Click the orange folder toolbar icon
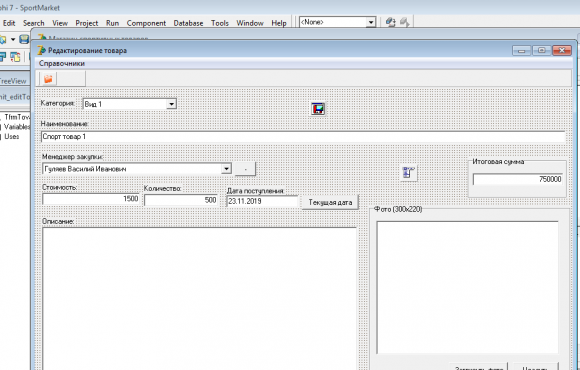The image size is (580, 370). (48, 79)
